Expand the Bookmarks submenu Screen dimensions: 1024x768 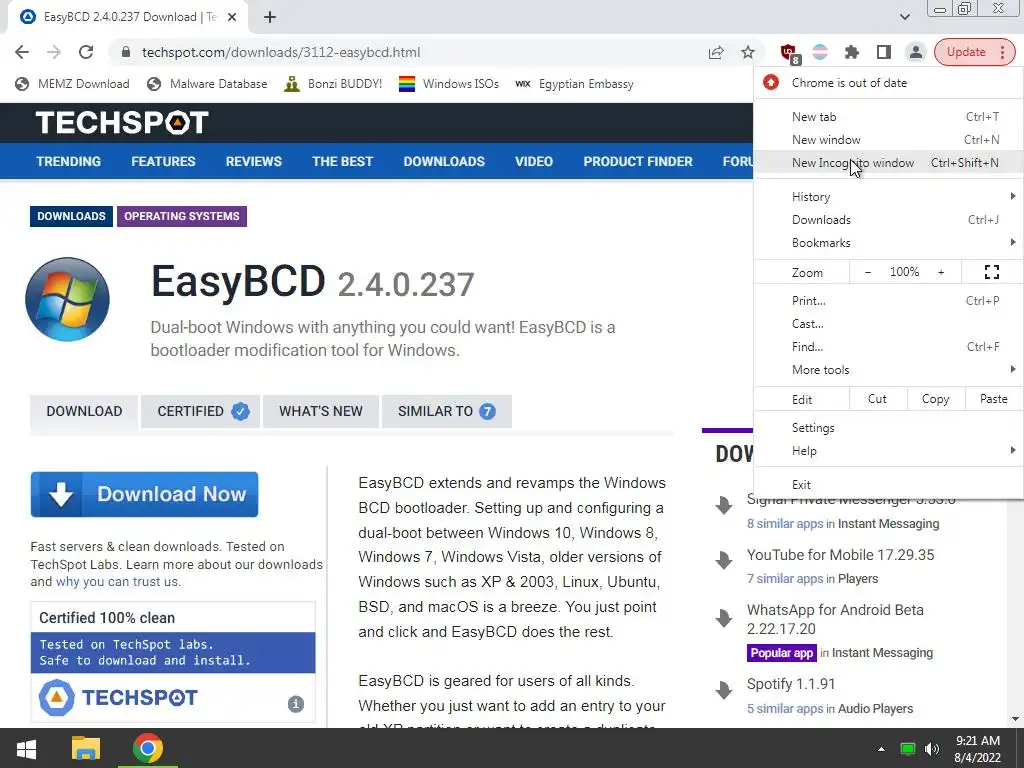click(888, 243)
